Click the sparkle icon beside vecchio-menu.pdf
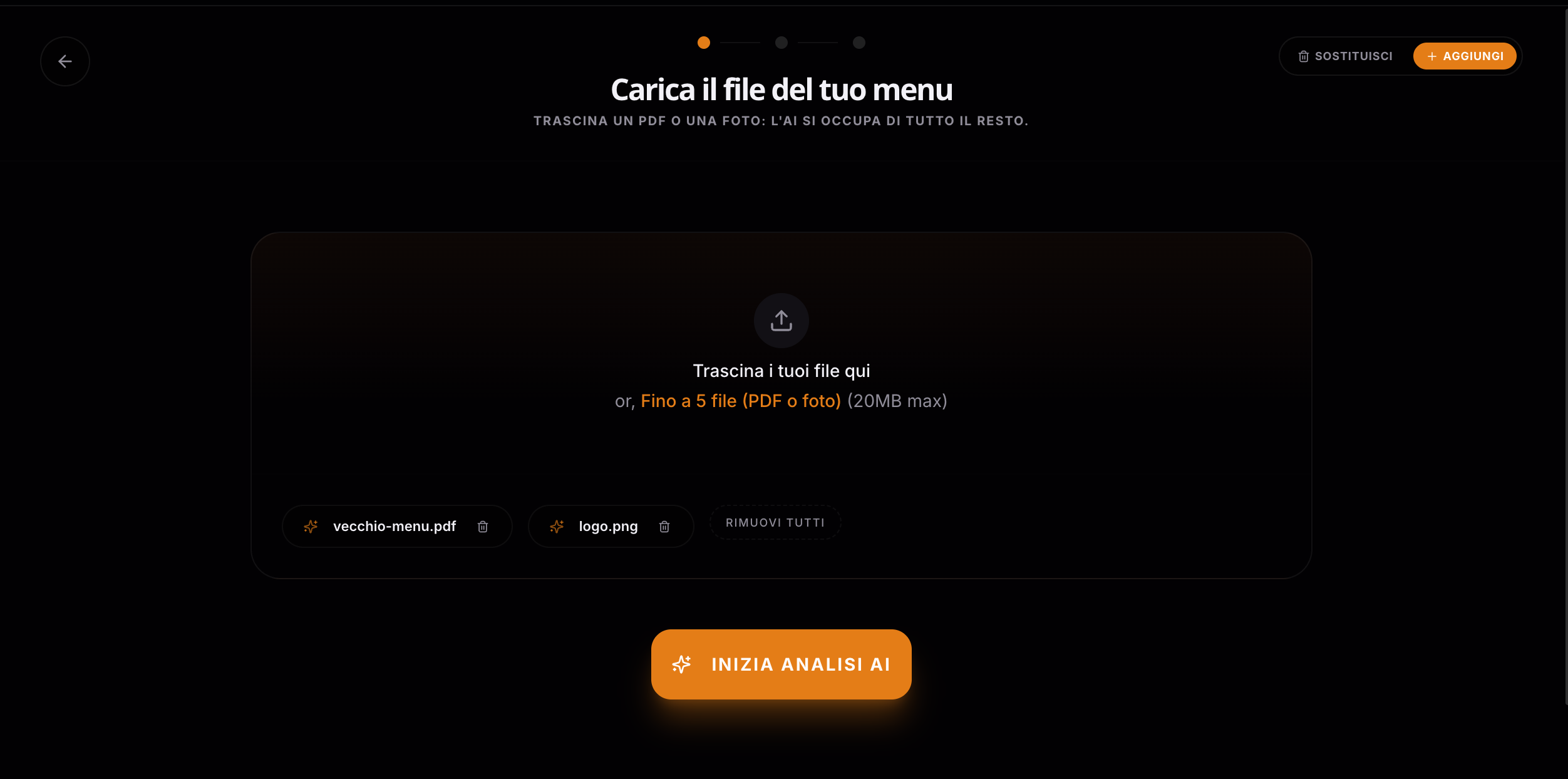This screenshot has height=779, width=1568. [311, 527]
